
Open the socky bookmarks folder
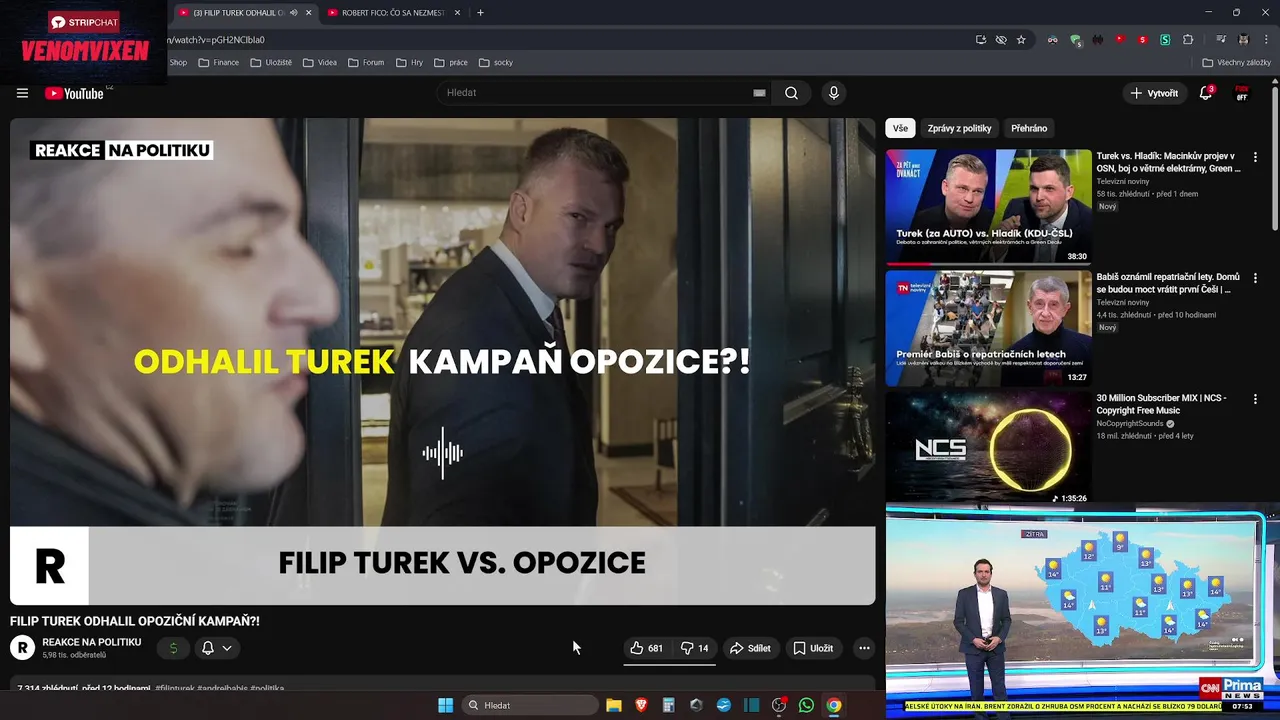(x=496, y=62)
